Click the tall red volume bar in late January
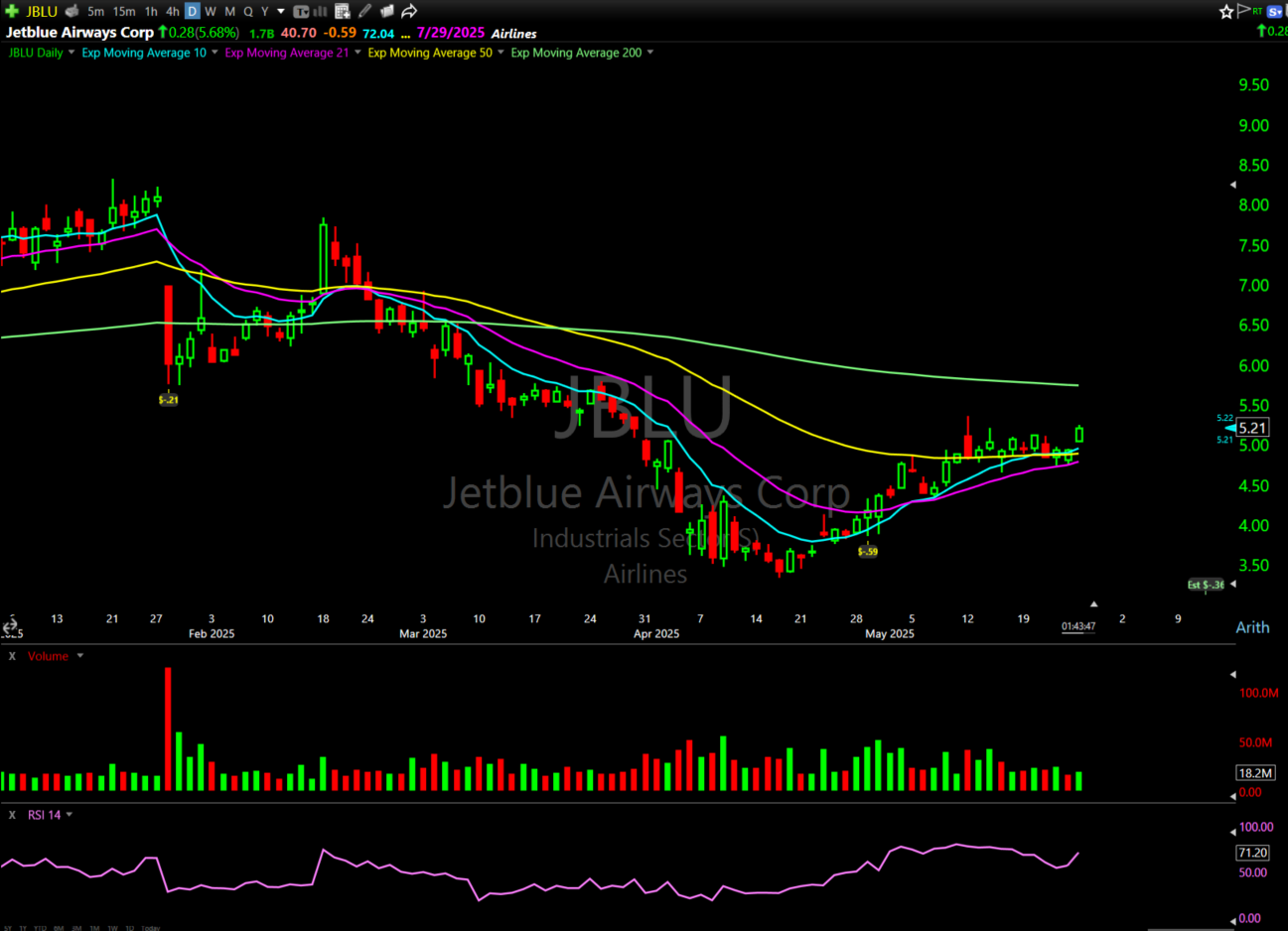 [x=168, y=729]
